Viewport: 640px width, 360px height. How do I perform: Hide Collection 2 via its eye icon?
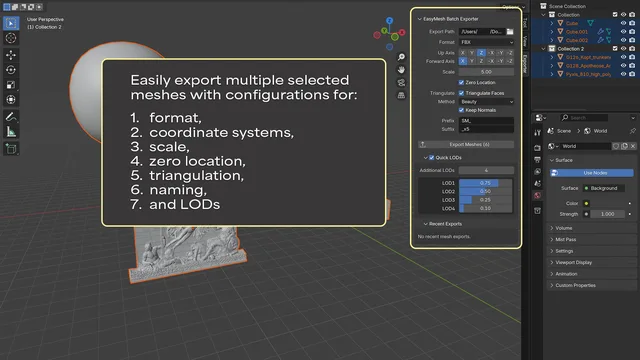click(x=623, y=49)
